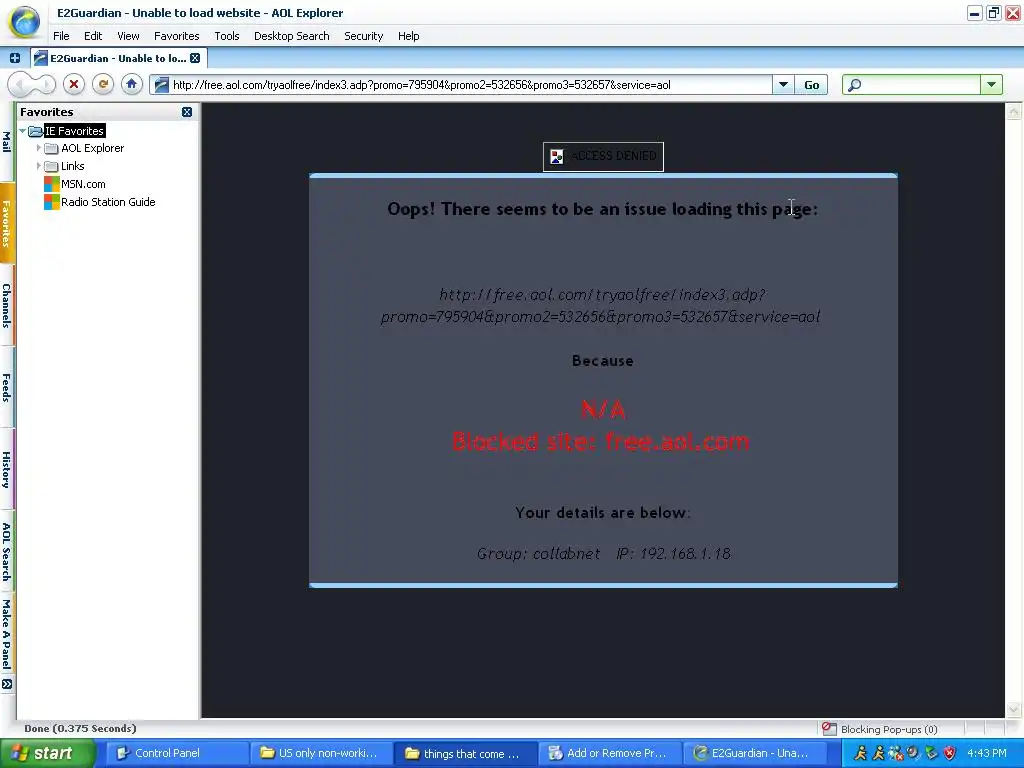The image size is (1024, 768).
Task: Click the Back navigation arrow
Action: (21, 84)
